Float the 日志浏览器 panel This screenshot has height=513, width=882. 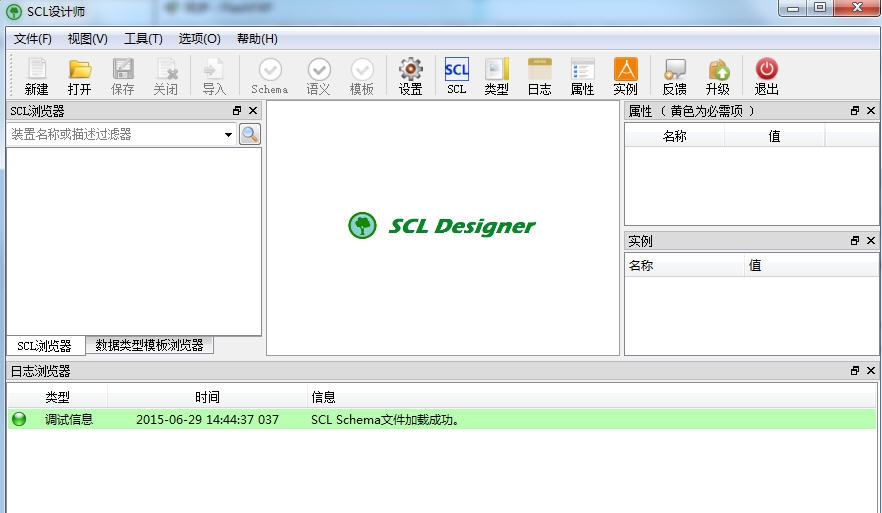click(x=855, y=371)
